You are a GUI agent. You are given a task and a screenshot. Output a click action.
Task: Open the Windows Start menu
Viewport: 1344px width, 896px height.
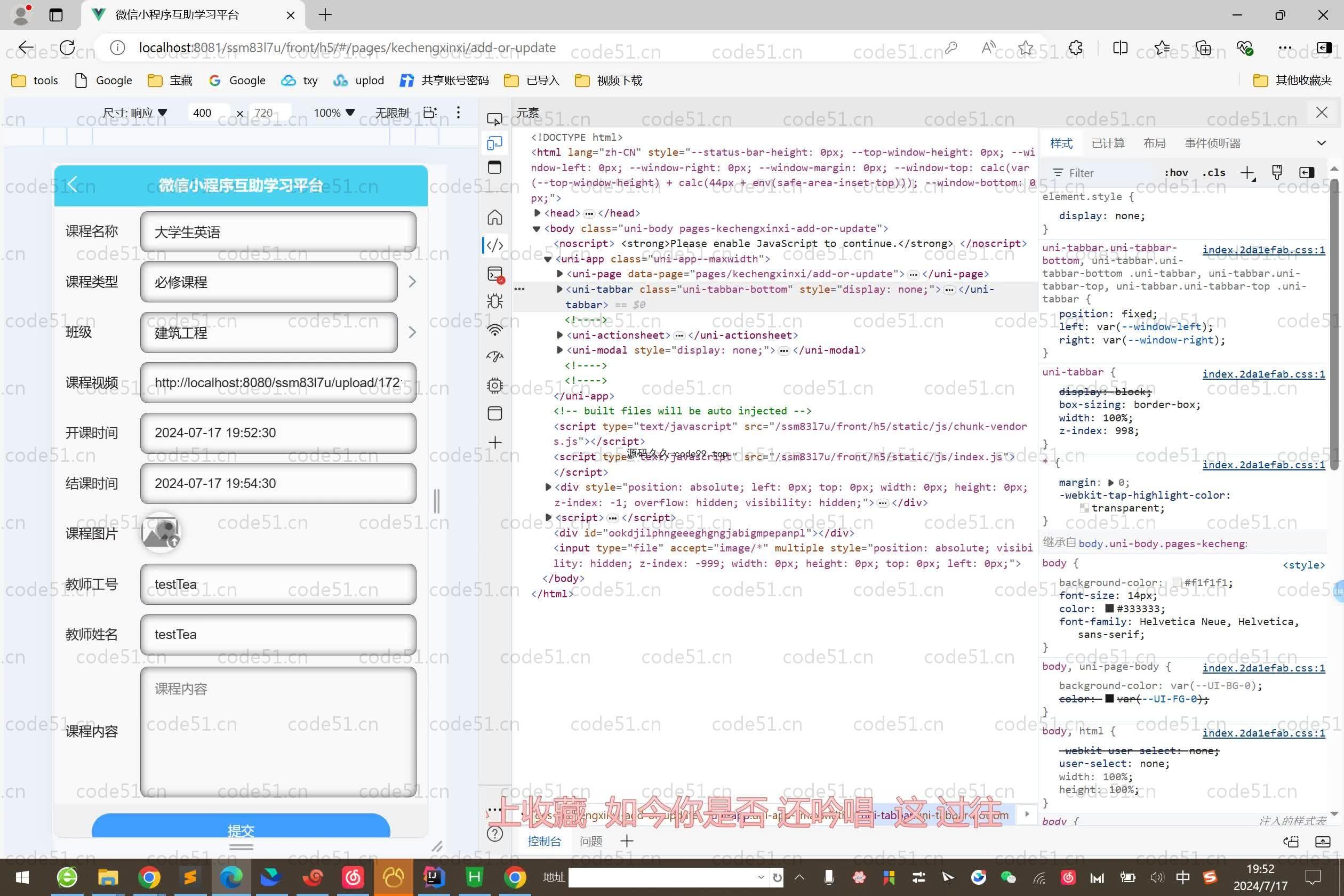point(22,877)
